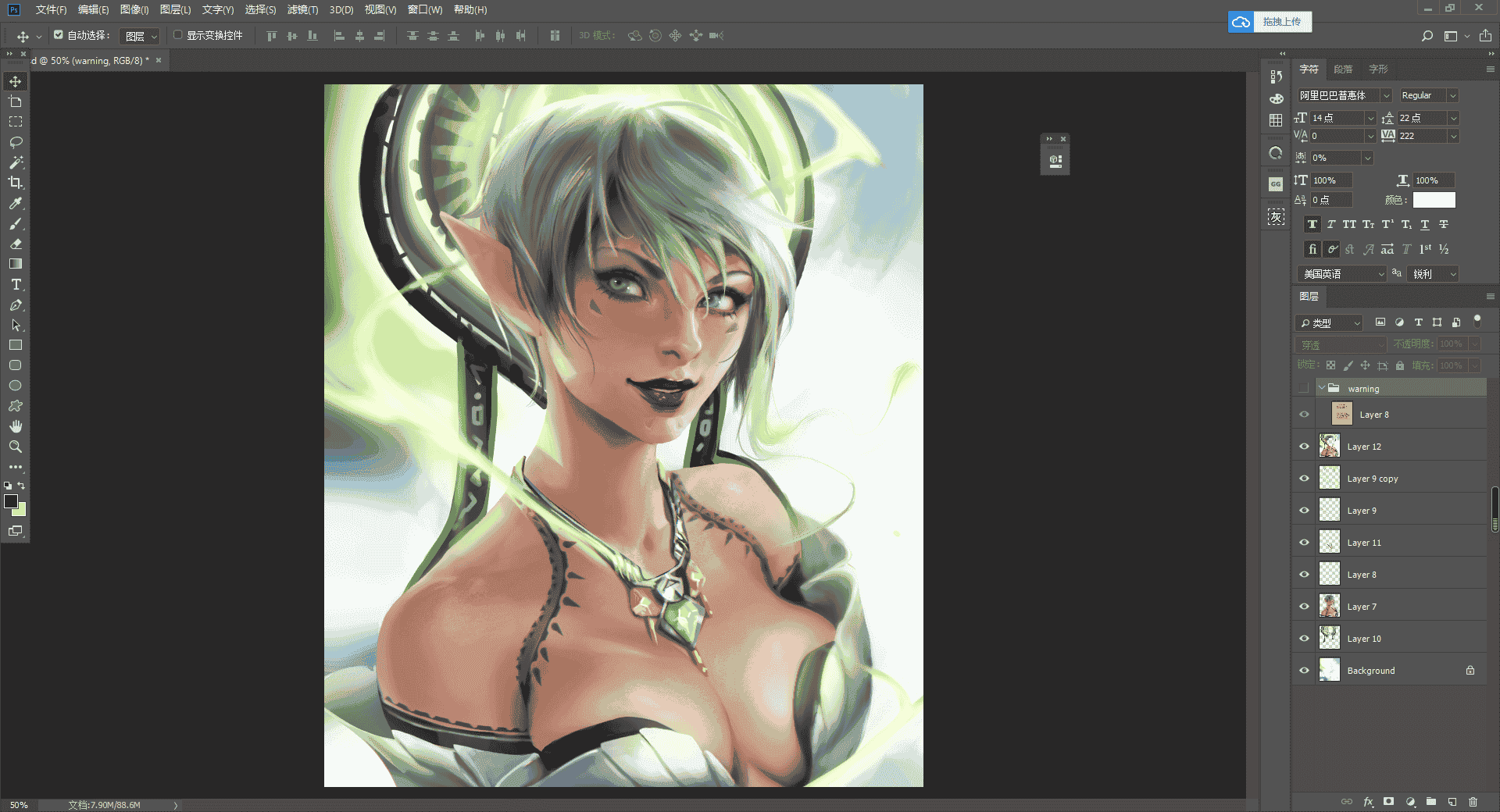Switch to the 段落 tab

pos(1343,69)
